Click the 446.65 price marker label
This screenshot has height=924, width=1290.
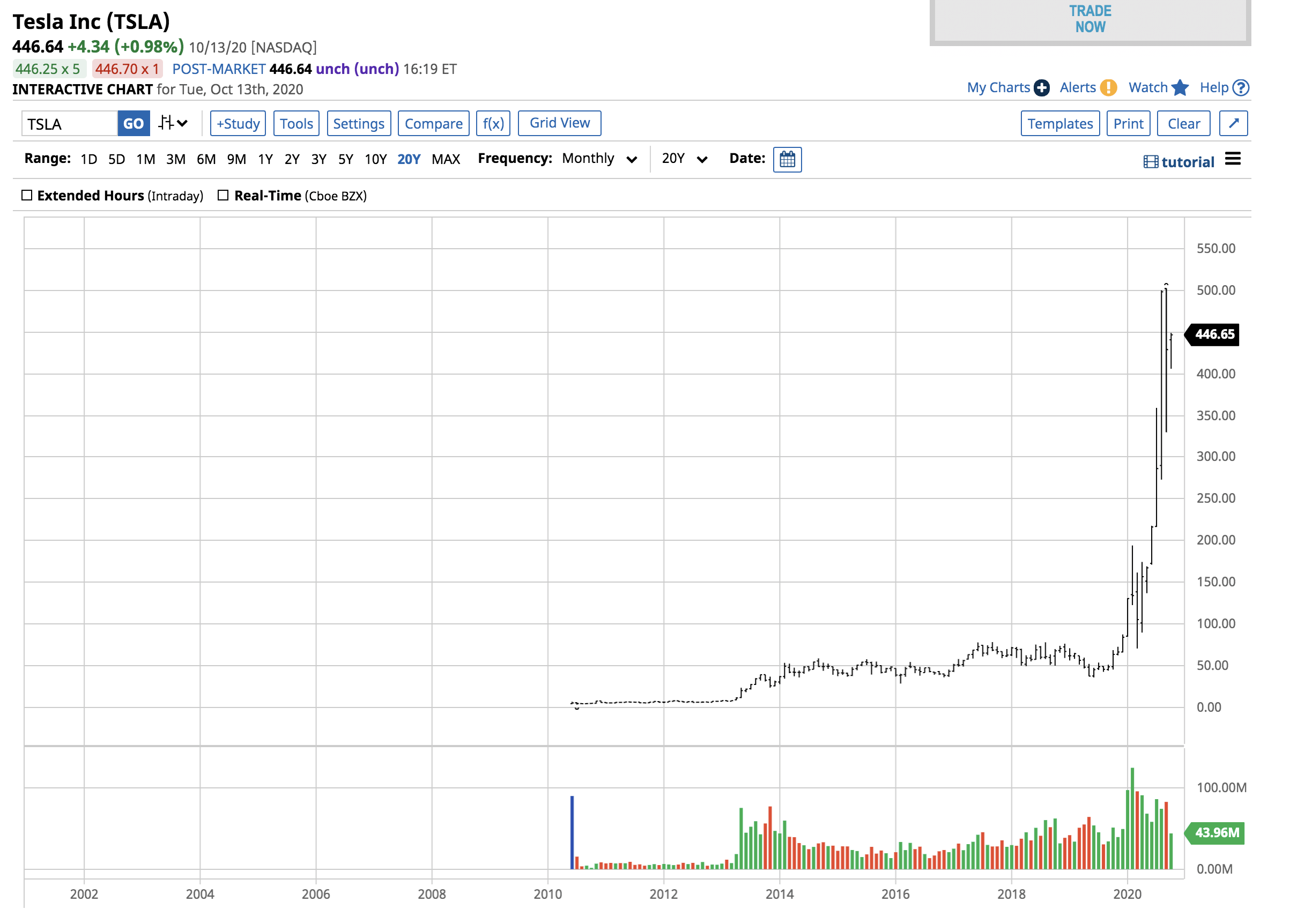pyautogui.click(x=1212, y=334)
